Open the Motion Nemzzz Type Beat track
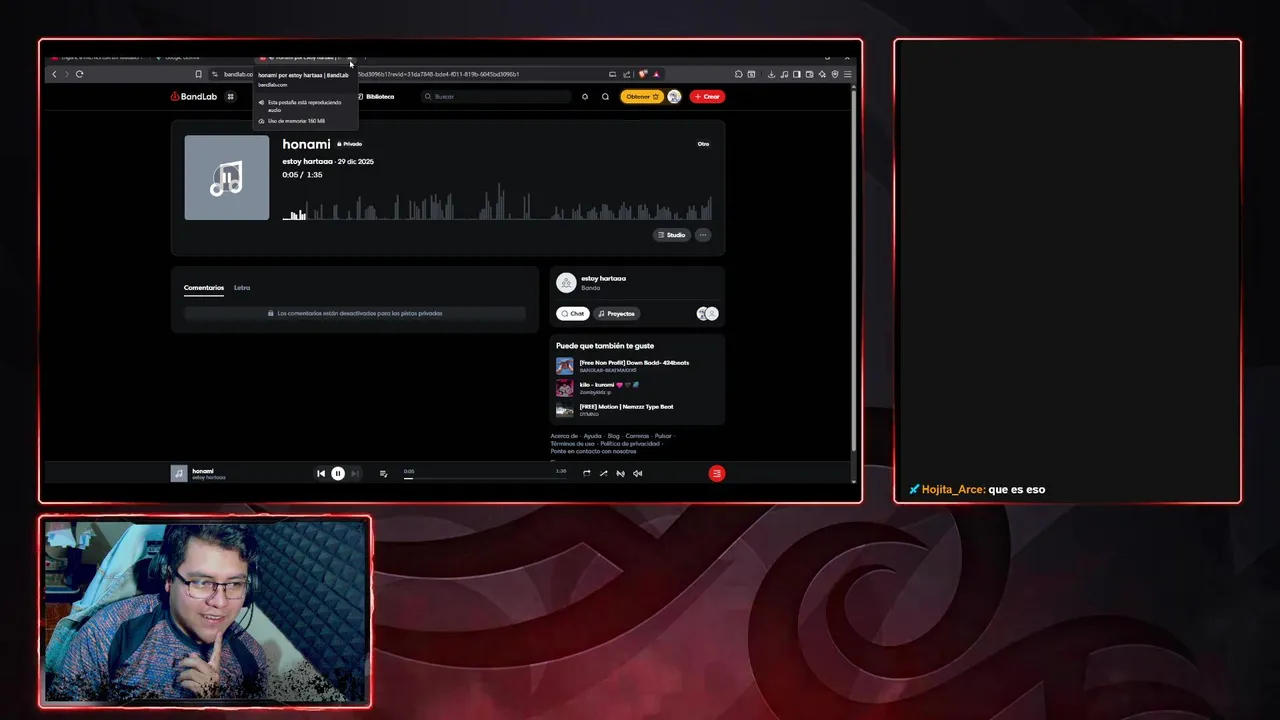 (x=626, y=406)
